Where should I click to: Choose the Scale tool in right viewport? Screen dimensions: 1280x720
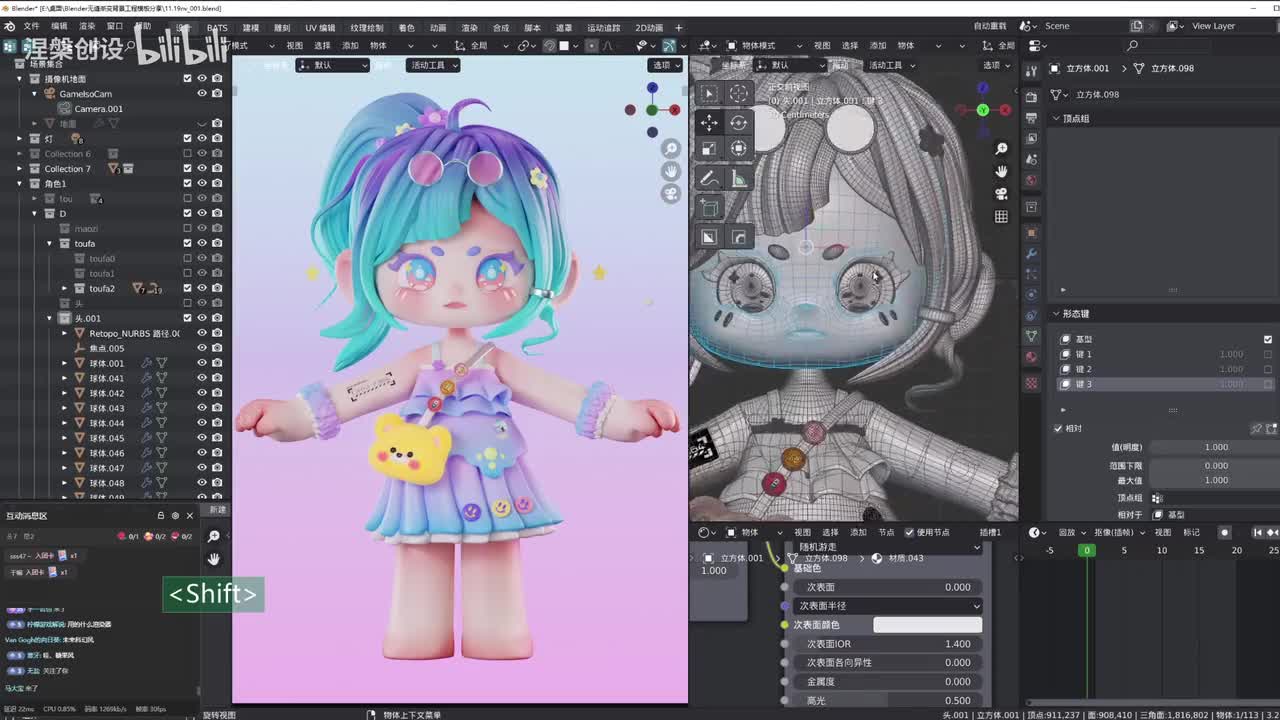[709, 148]
